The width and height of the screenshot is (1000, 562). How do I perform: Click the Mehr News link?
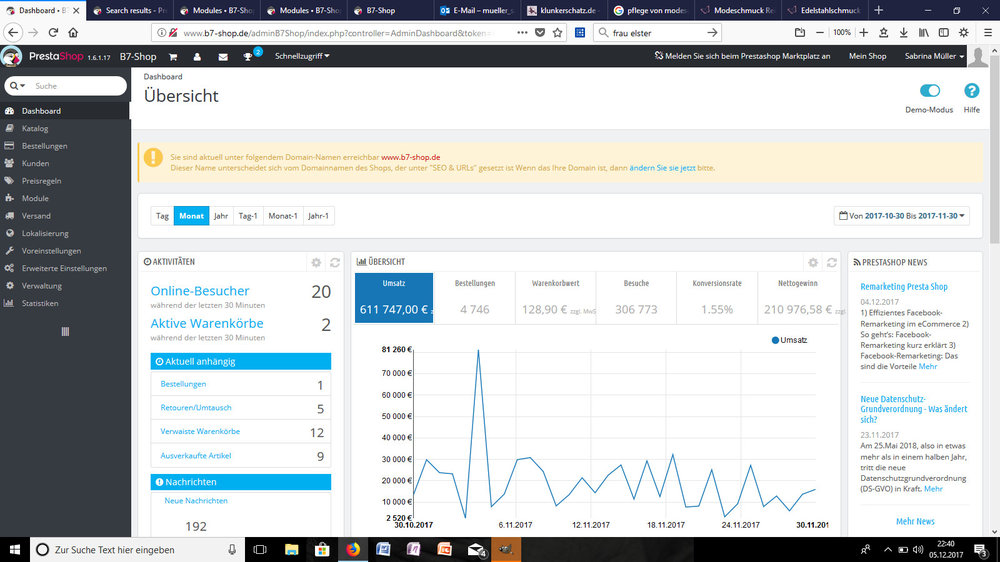tap(915, 521)
